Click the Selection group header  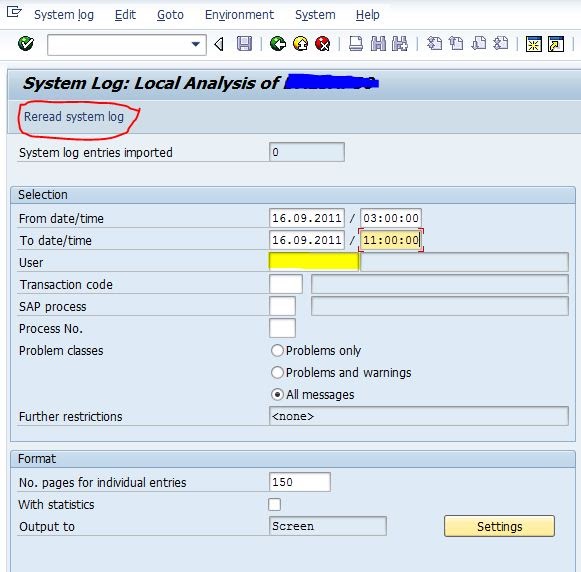[x=293, y=195]
